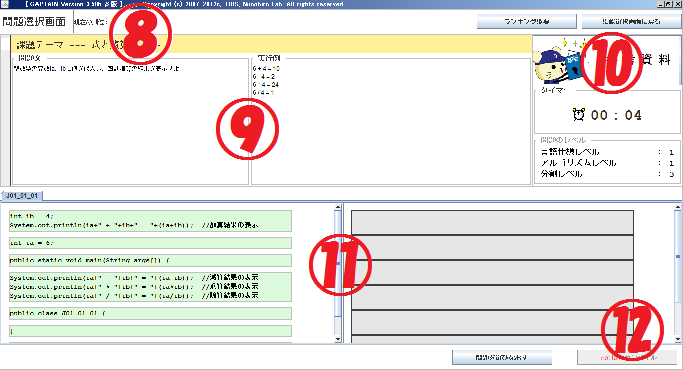This screenshot has width=683, height=370.
Task: Click the 00 : 04 timer display
Action: point(615,115)
